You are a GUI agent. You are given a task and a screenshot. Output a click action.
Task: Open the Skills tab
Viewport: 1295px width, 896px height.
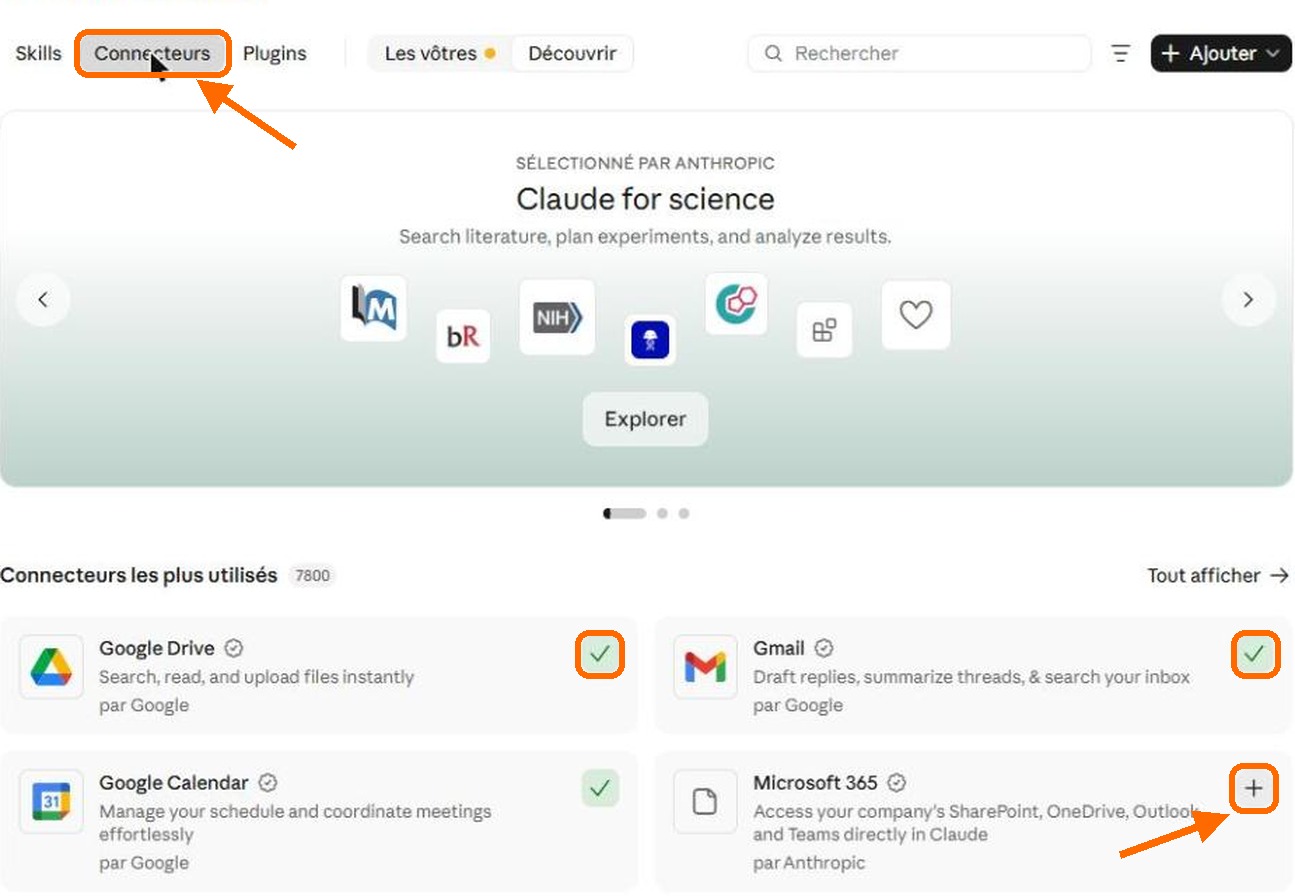38,54
